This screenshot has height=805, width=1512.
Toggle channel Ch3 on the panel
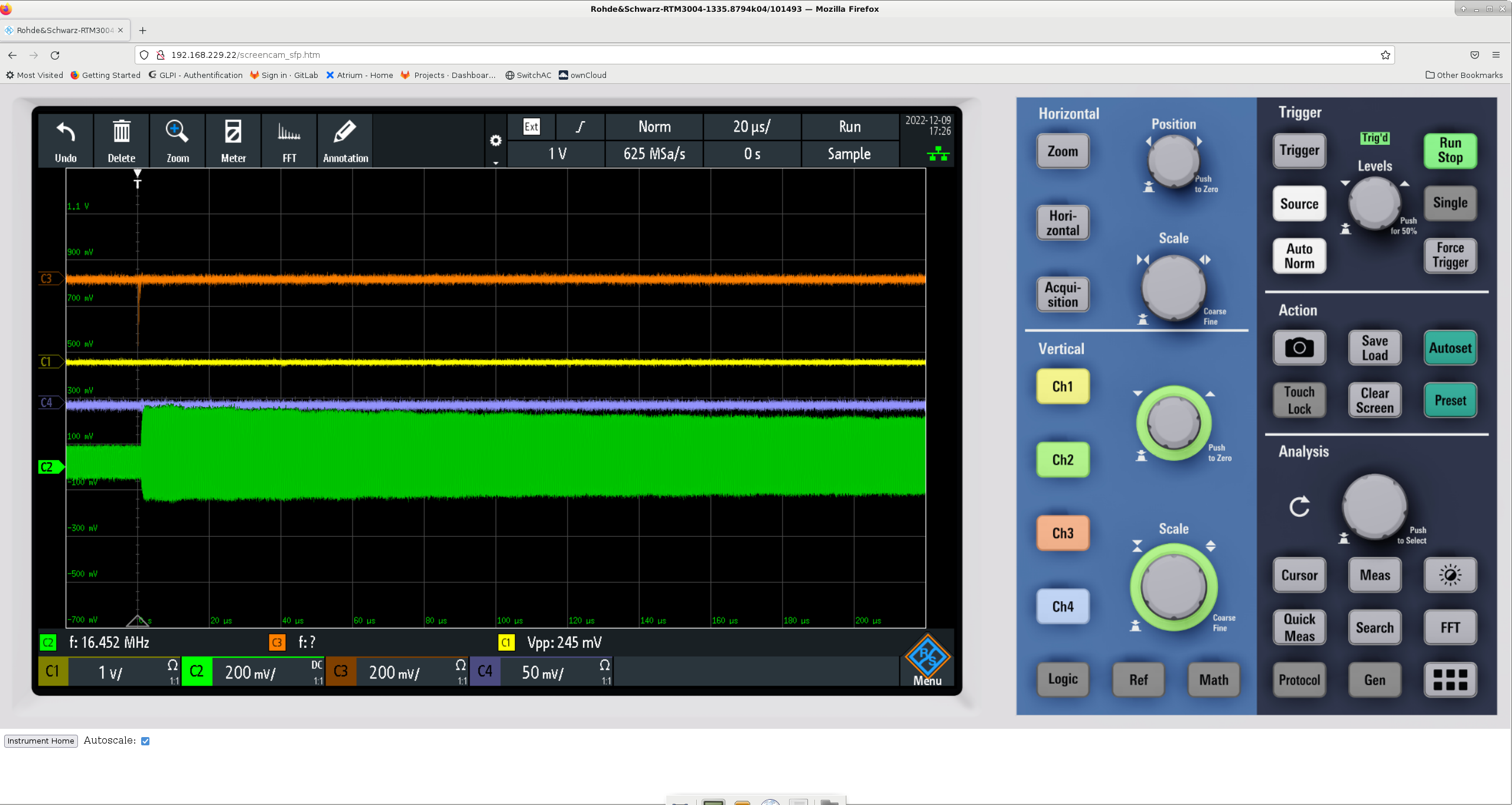click(1063, 533)
